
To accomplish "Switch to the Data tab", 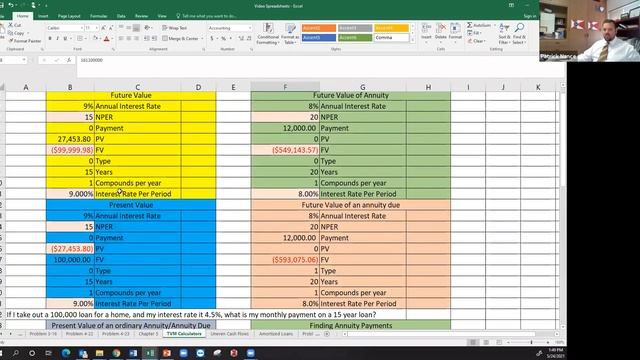I will click(x=121, y=16).
